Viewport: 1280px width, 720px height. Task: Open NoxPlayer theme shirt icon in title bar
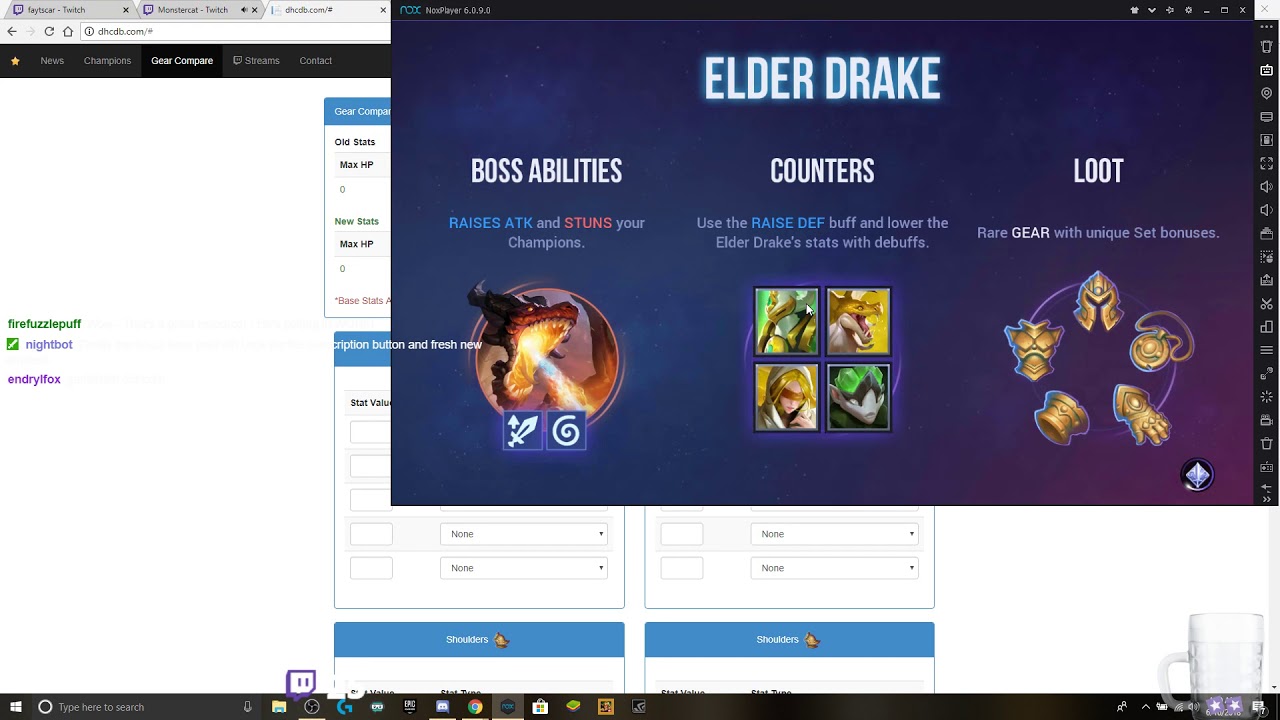(x=1134, y=10)
